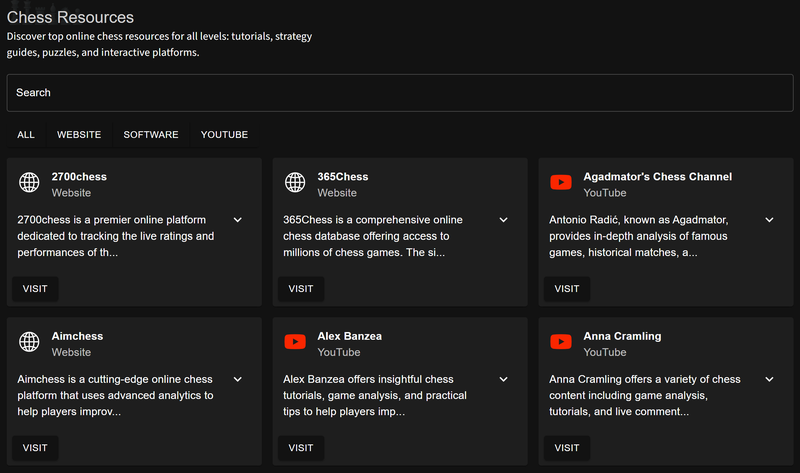The width and height of the screenshot is (800, 473).
Task: Click the globe icon on 365Chess card
Action: coord(295,182)
